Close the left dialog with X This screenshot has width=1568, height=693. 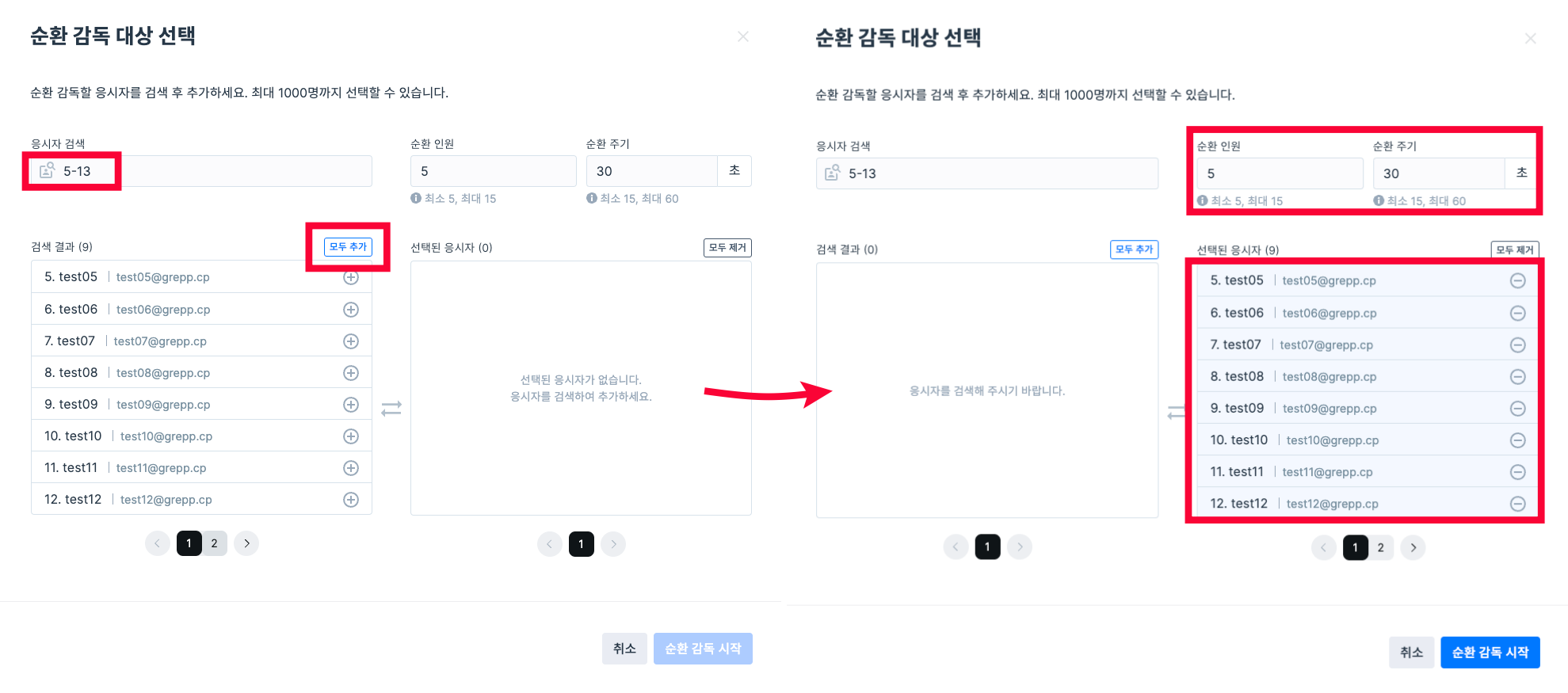(x=743, y=36)
